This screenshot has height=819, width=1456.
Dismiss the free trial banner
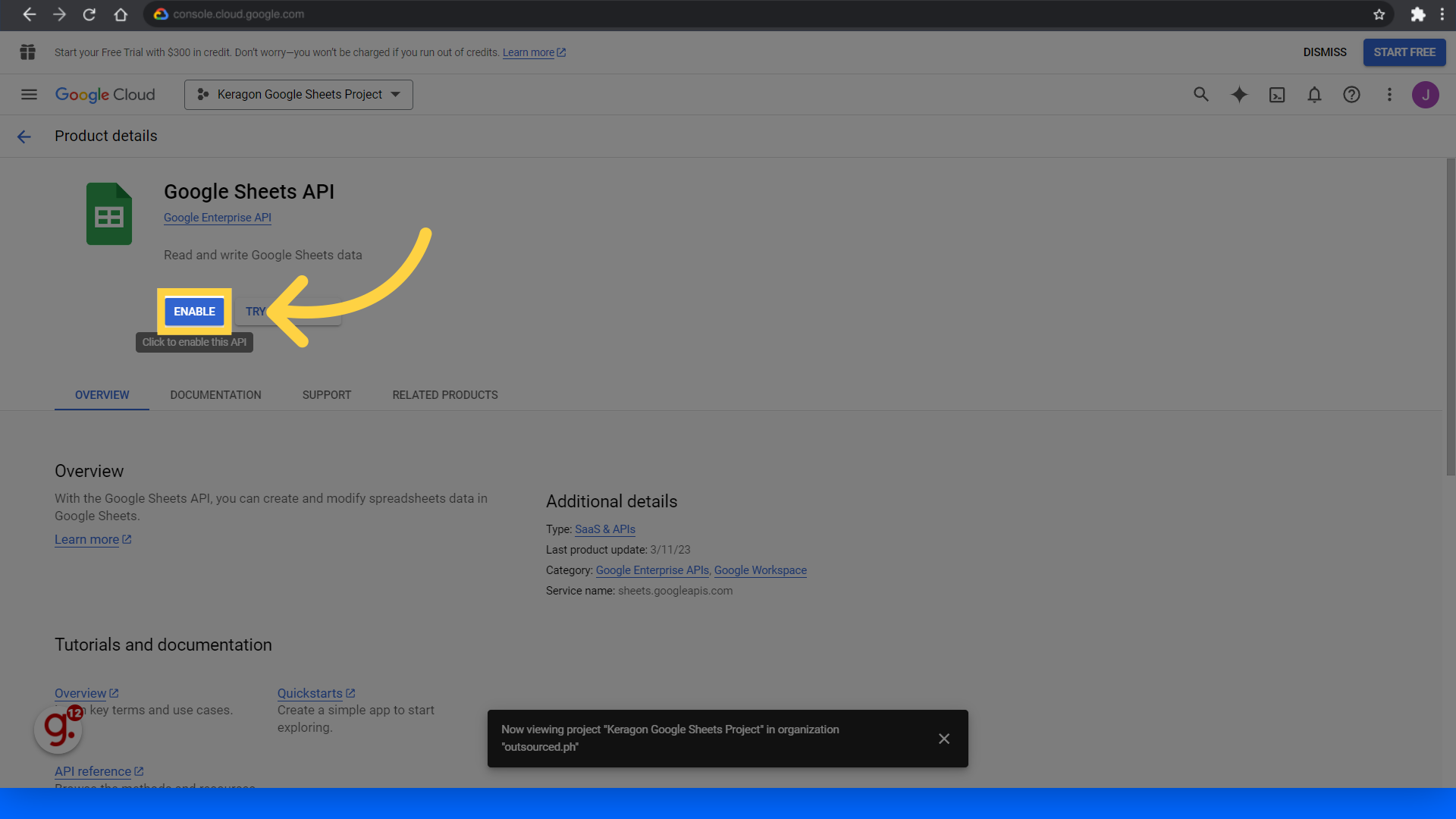(x=1325, y=52)
